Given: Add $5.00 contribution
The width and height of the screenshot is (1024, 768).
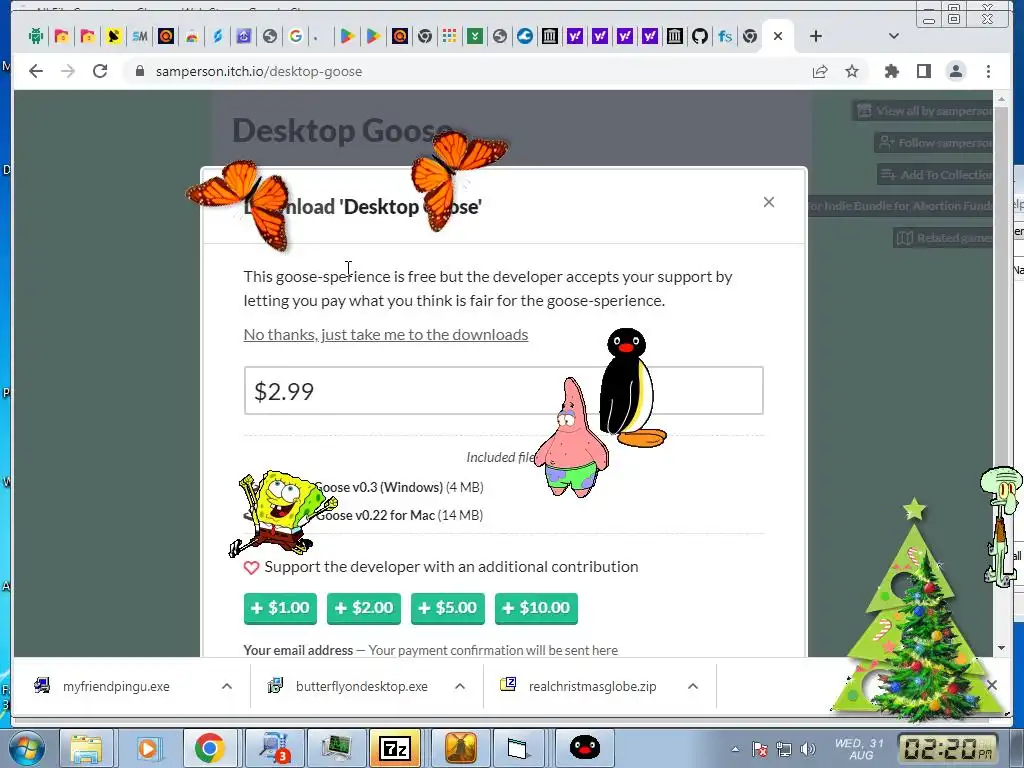Looking at the screenshot, I should tap(448, 608).
